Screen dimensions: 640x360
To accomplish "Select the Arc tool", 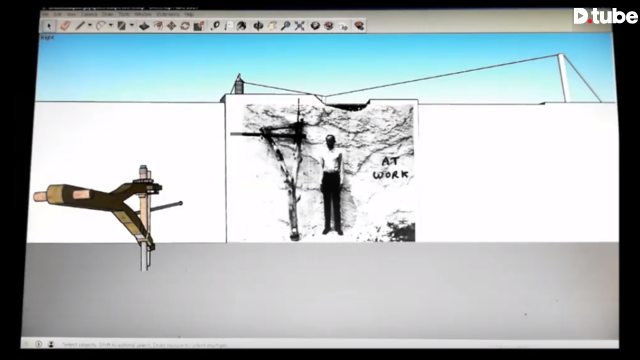I will click(100, 26).
